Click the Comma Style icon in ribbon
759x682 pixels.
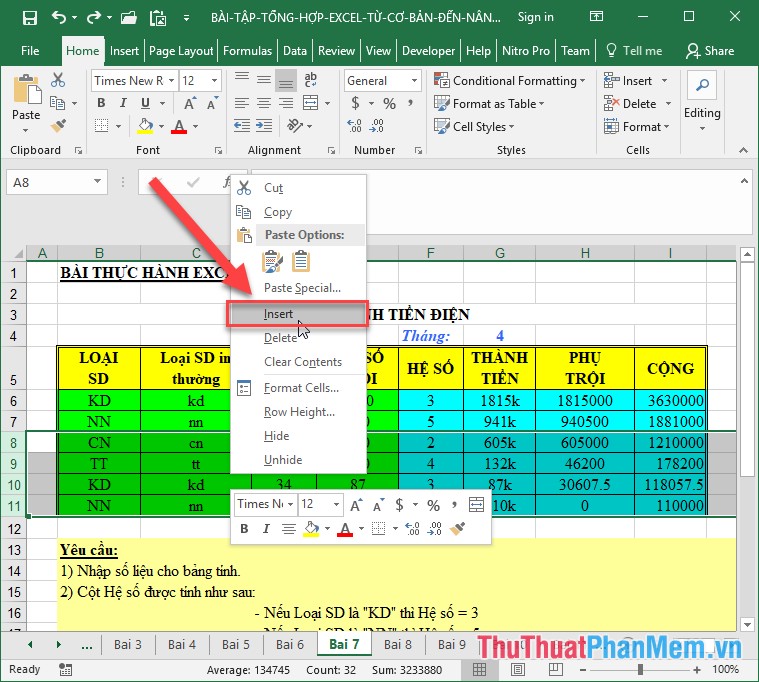[410, 104]
